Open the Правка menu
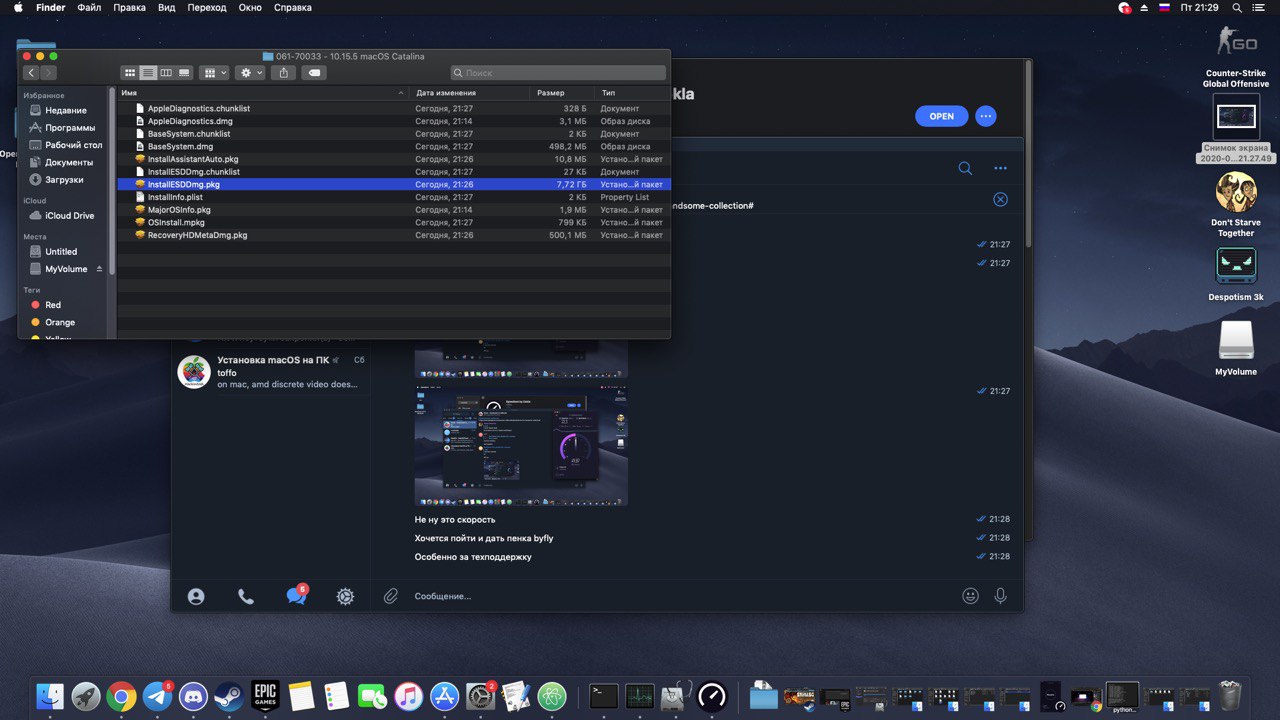 pos(130,7)
